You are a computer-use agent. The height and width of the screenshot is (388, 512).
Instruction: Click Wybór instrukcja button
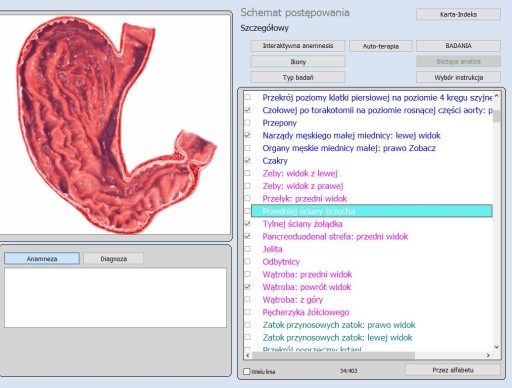[x=458, y=77]
